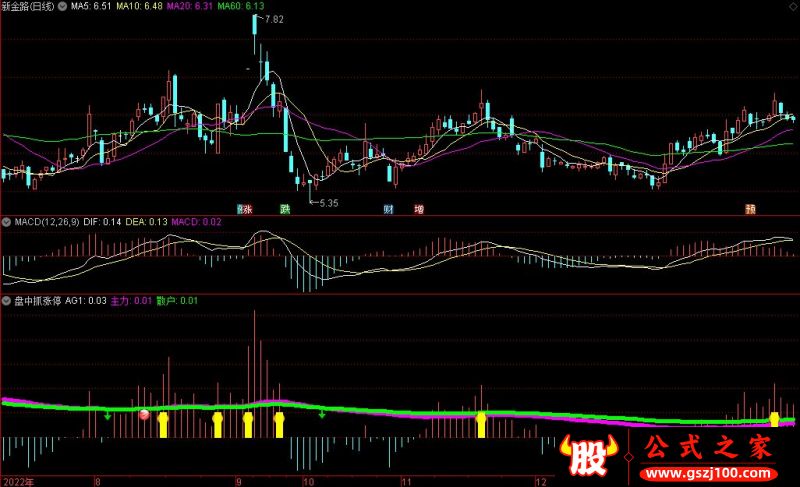Click the MA60: 6.13 value
800x487 pixels.
[241, 6]
